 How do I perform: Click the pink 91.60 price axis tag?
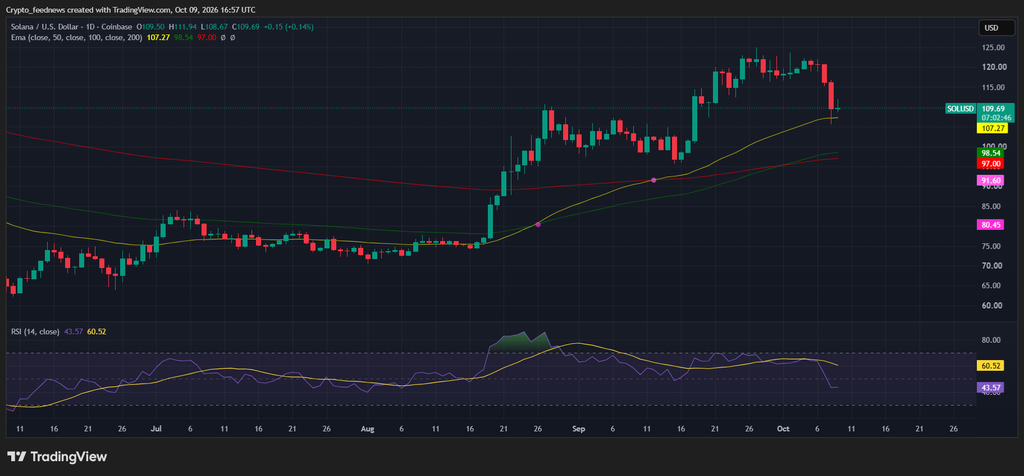click(990, 181)
